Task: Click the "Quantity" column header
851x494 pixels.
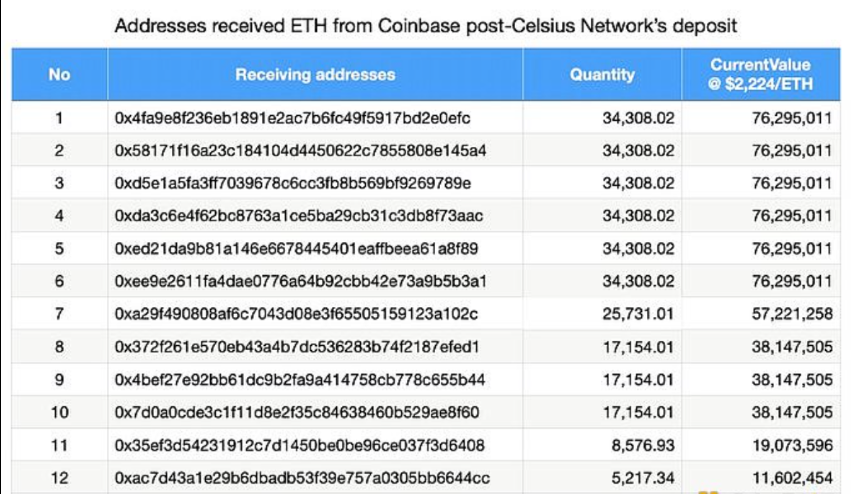Action: (602, 75)
